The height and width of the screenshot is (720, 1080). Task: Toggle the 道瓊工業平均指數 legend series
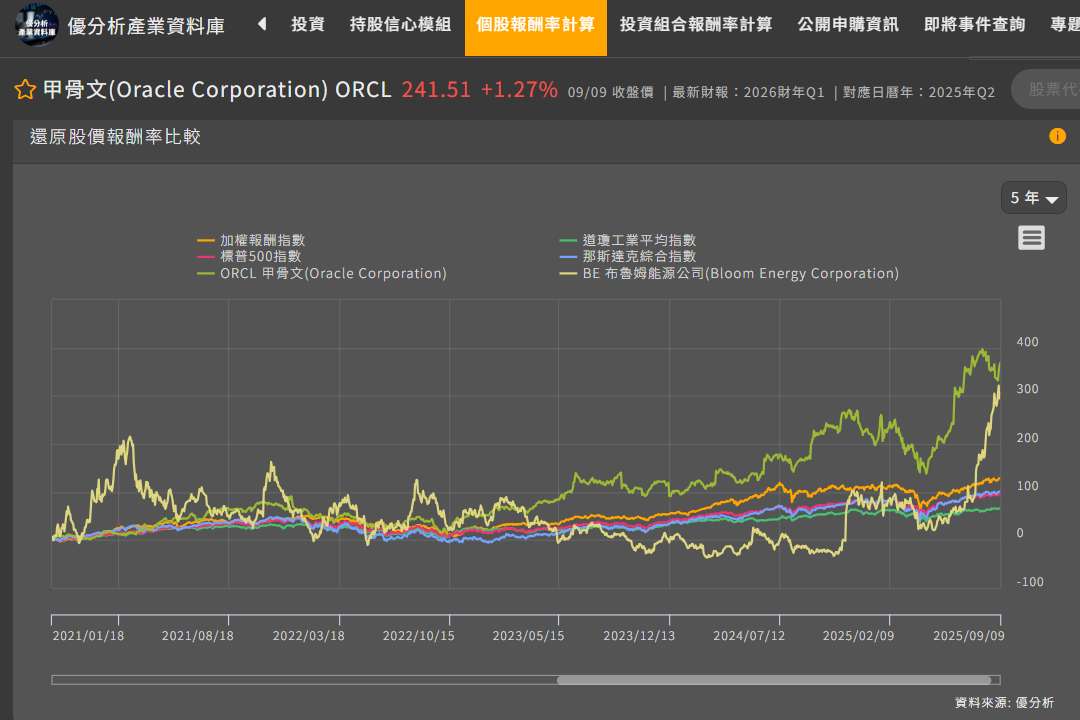coord(627,240)
